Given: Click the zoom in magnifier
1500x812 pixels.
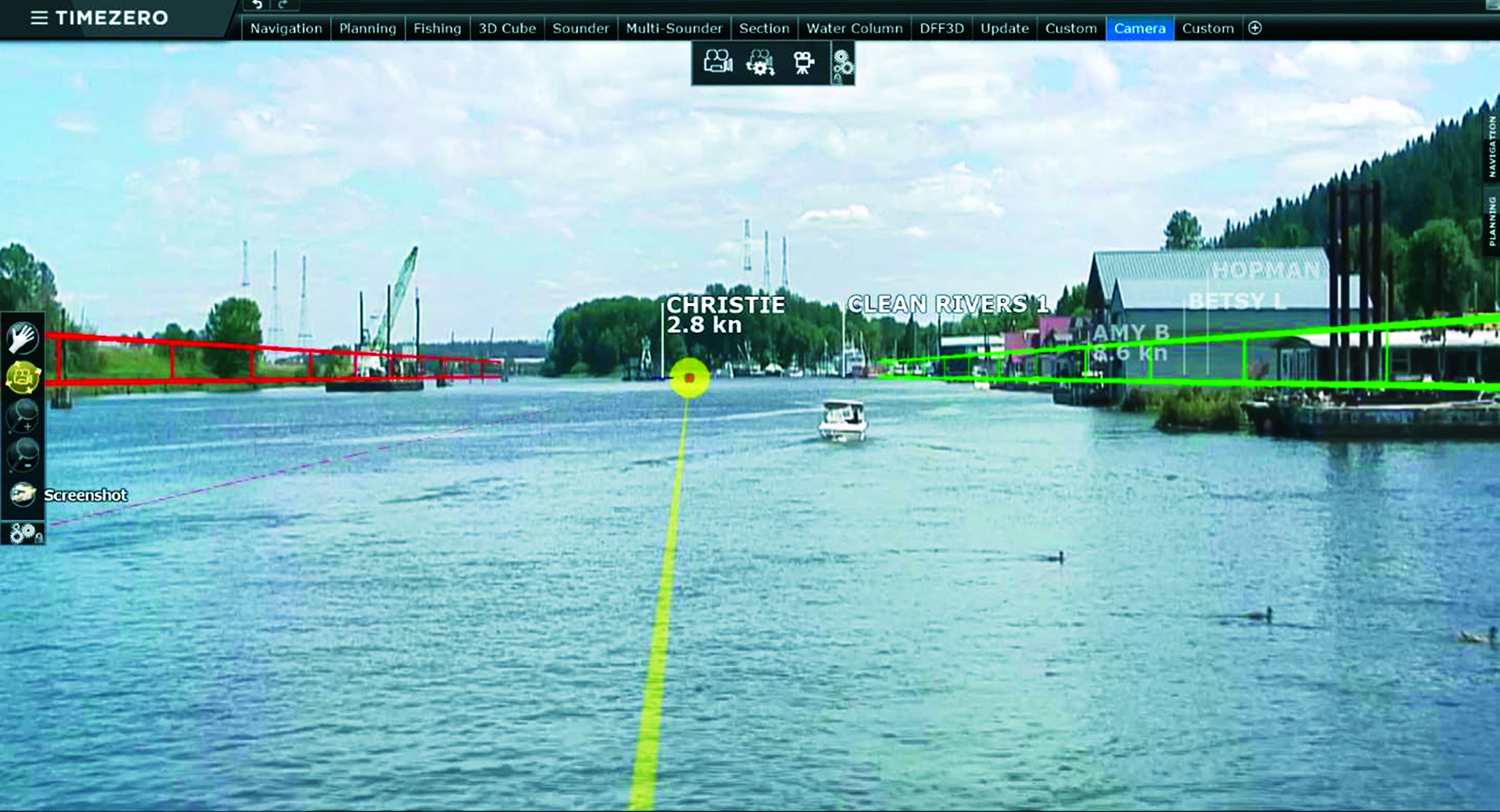Looking at the screenshot, I should point(23,415).
